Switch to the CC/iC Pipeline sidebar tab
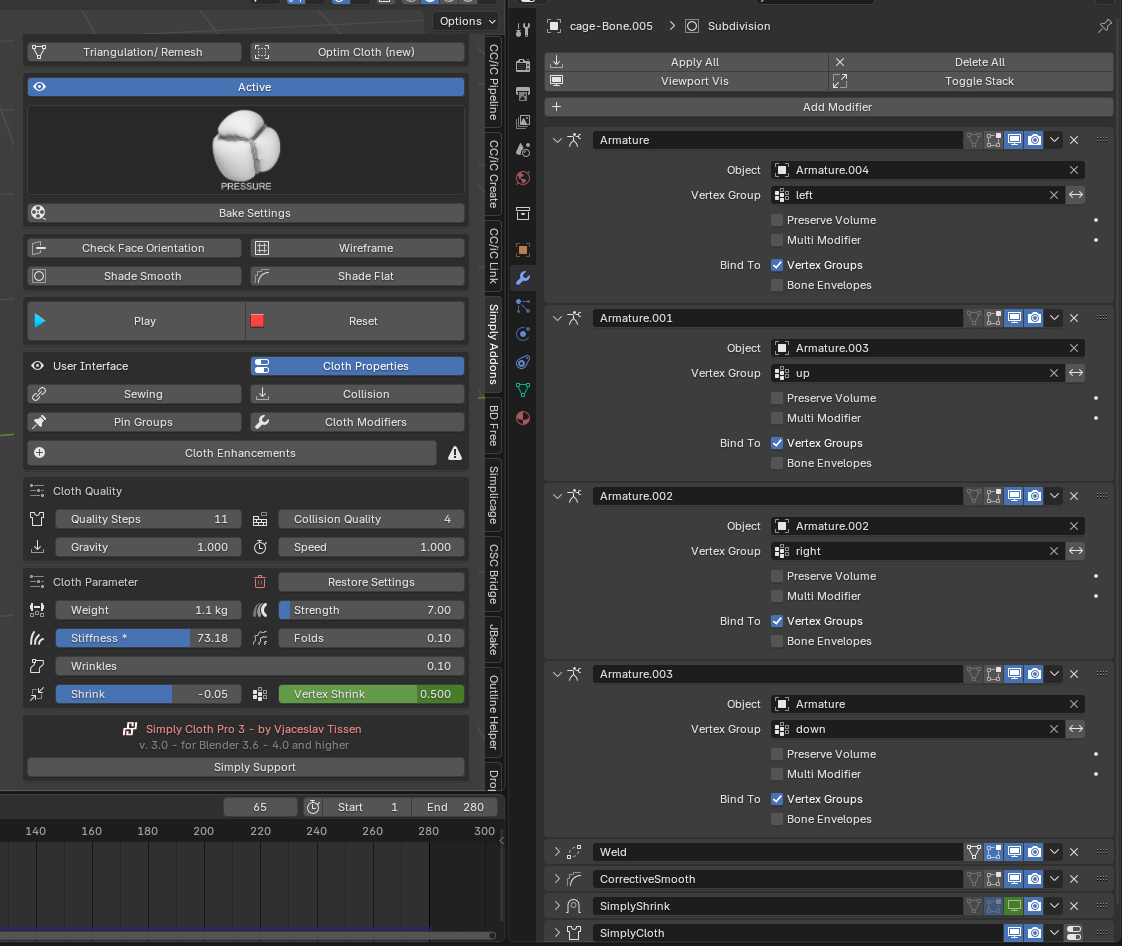The height and width of the screenshot is (946, 1122). pos(493,80)
